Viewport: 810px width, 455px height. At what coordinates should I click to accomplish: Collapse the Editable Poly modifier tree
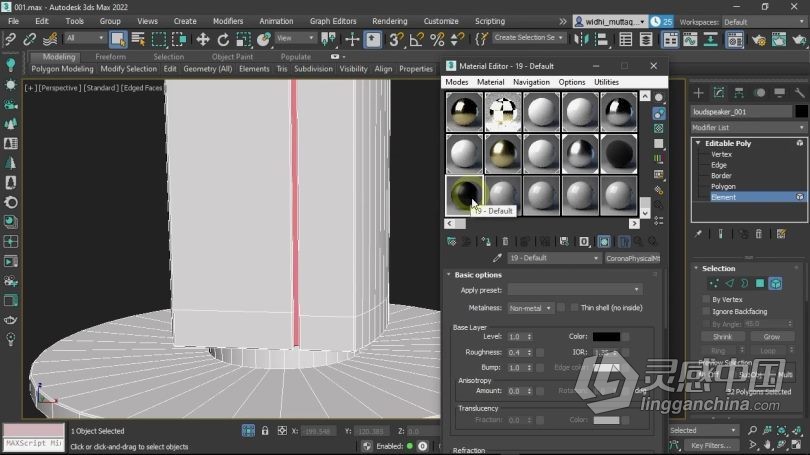coord(698,143)
